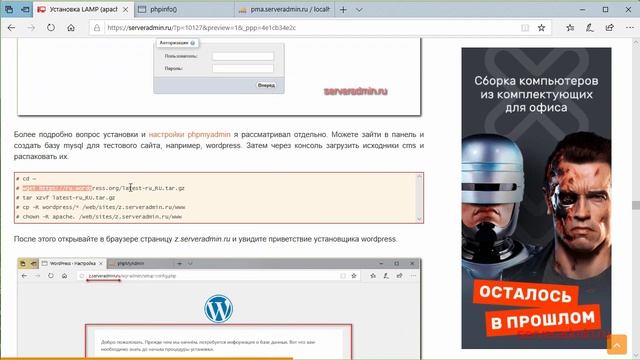
Task: Add this page to favorites star
Action: [541, 28]
